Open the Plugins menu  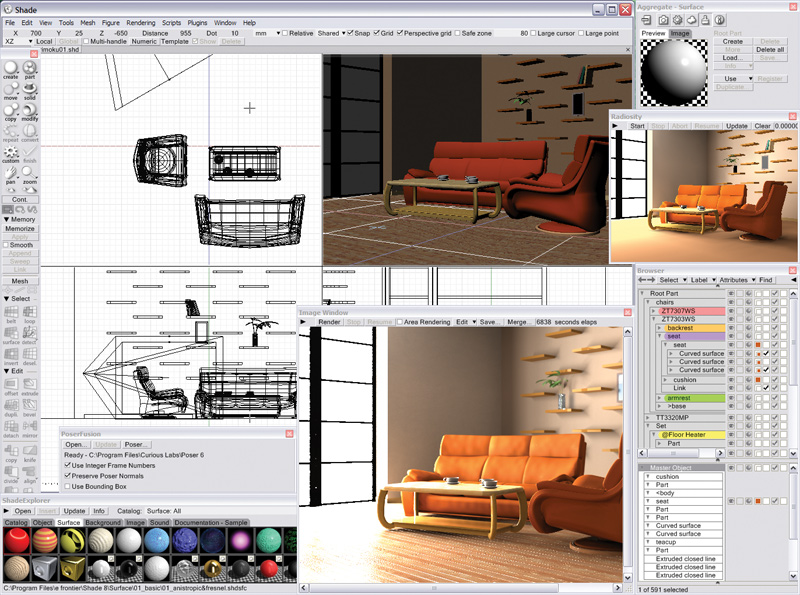pyautogui.click(x=197, y=23)
